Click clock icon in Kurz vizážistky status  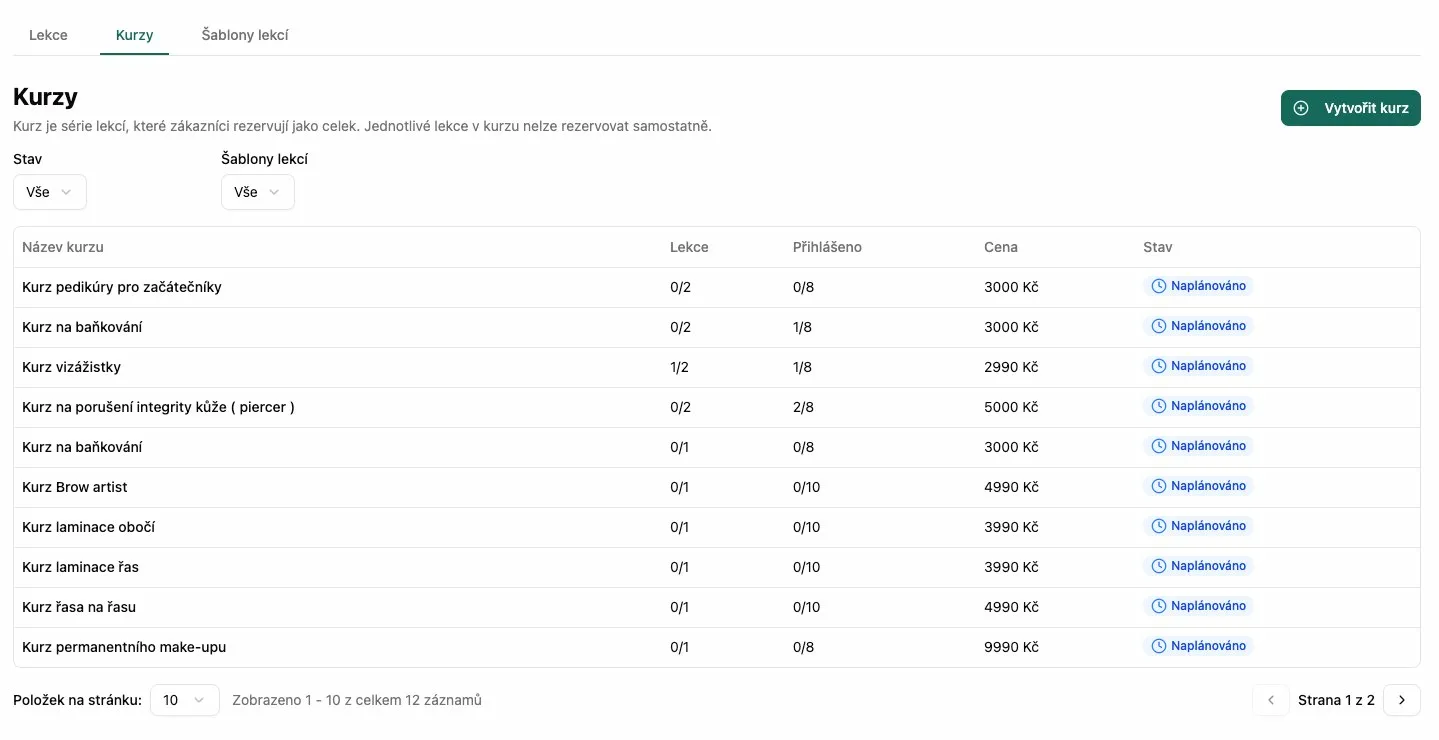pos(1159,366)
